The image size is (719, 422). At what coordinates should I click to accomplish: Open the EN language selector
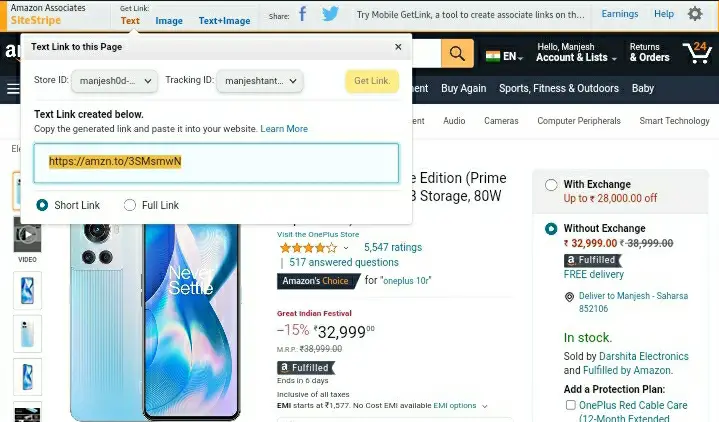(x=505, y=56)
